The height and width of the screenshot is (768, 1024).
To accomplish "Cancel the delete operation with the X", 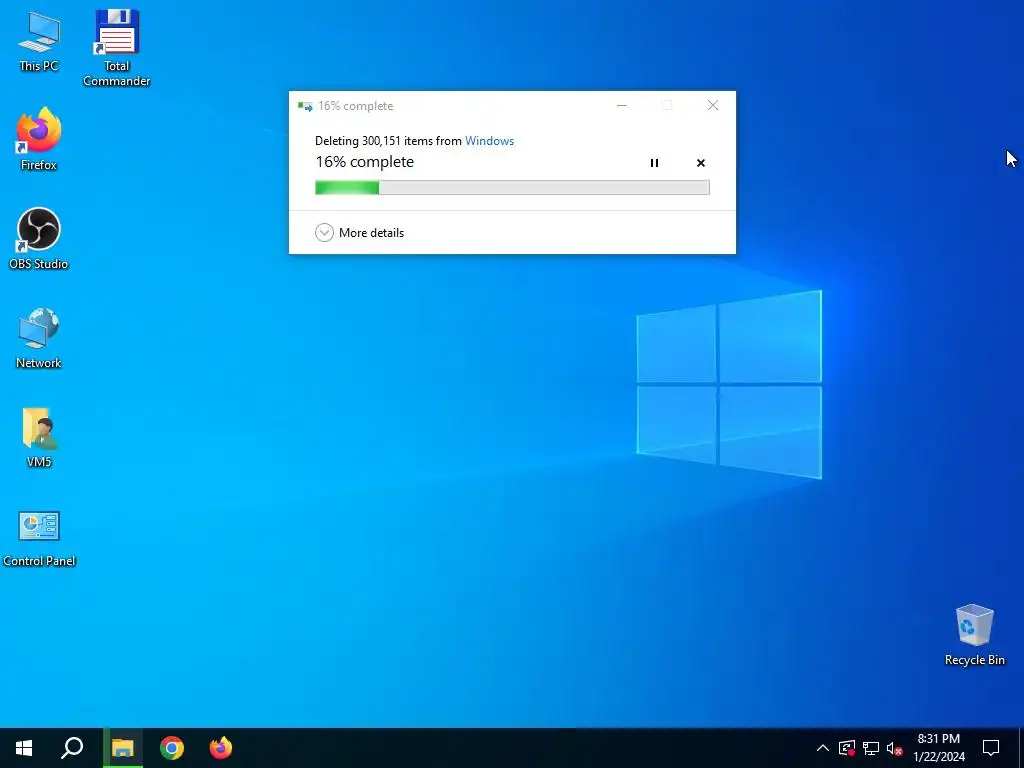I will point(701,163).
